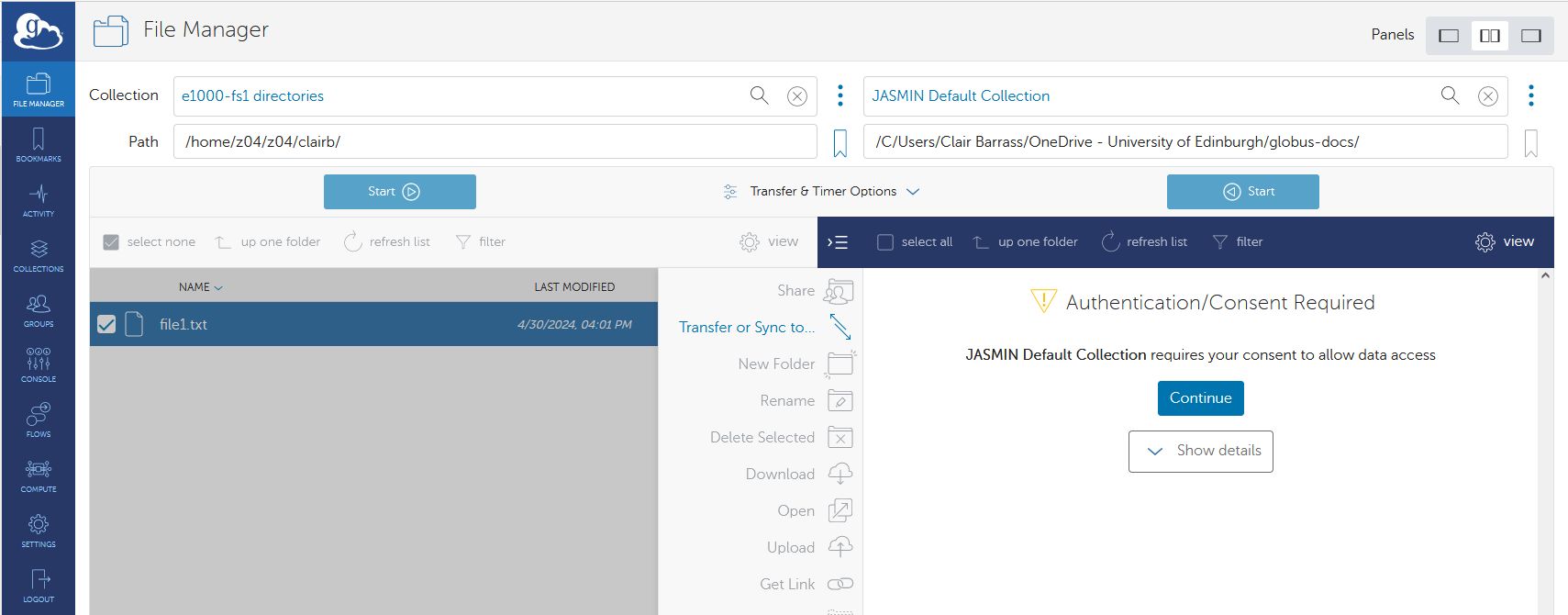Select the file1.txt file name

(x=183, y=325)
